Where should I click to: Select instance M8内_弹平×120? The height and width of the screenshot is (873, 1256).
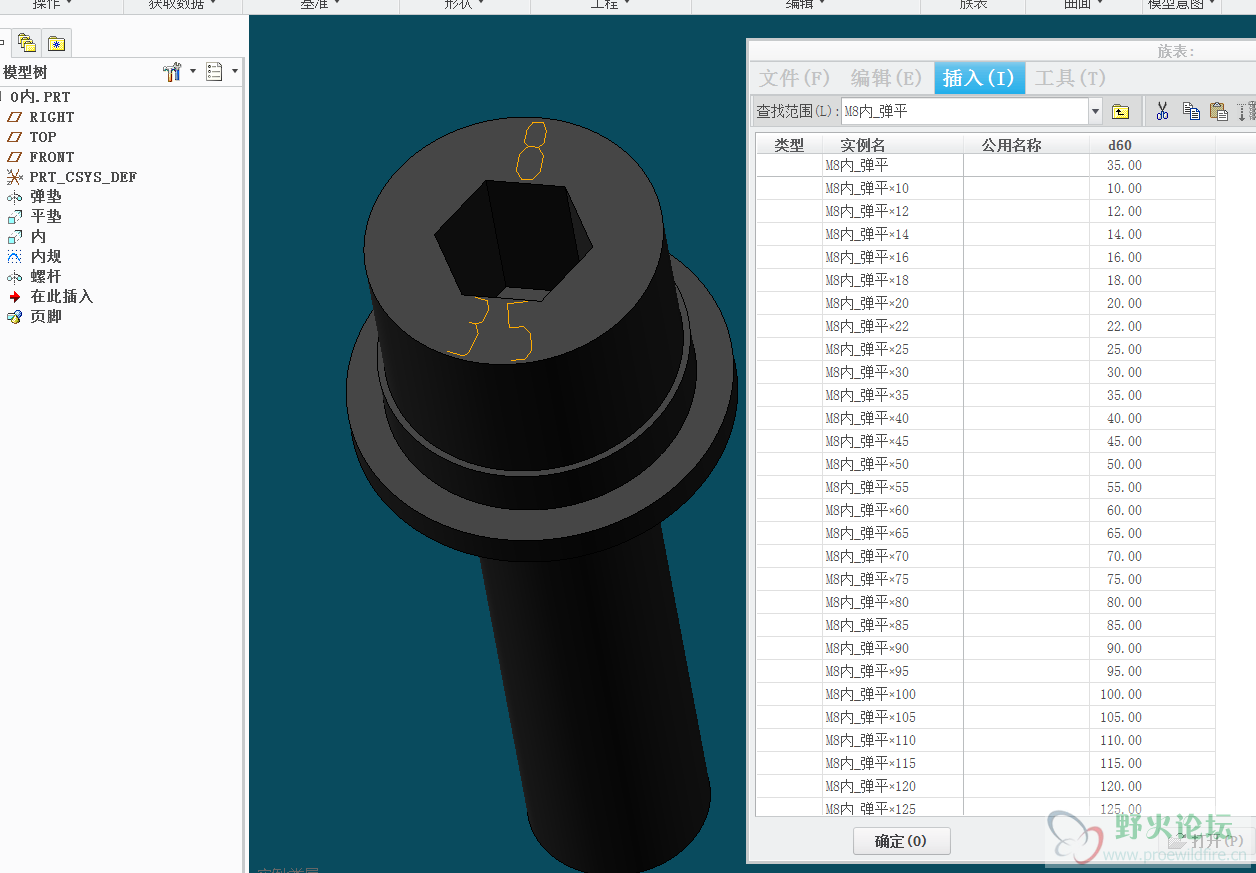click(x=870, y=786)
